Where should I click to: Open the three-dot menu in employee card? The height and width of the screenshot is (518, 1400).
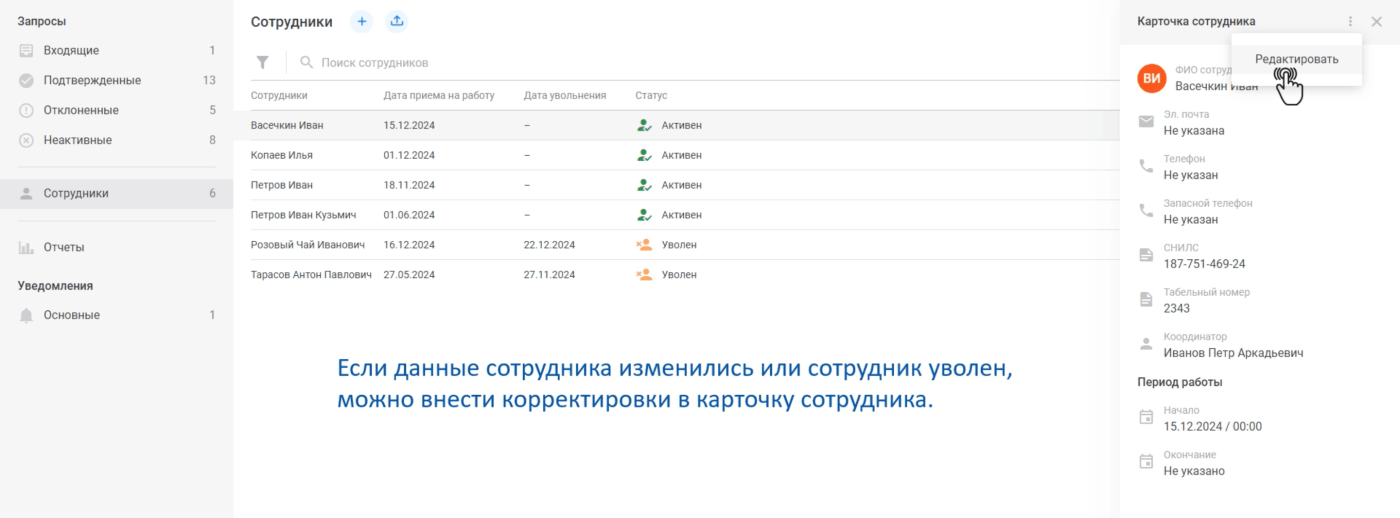click(x=1350, y=21)
